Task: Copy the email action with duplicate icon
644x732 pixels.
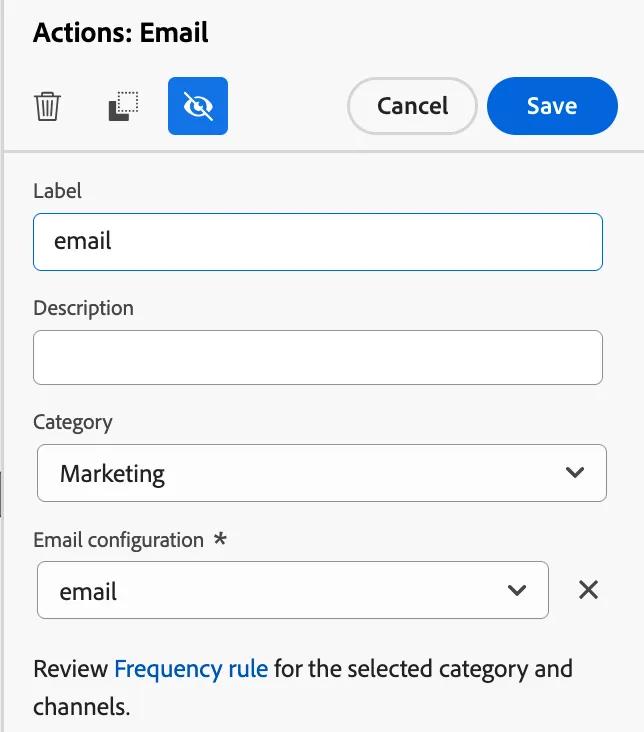Action: point(123,106)
